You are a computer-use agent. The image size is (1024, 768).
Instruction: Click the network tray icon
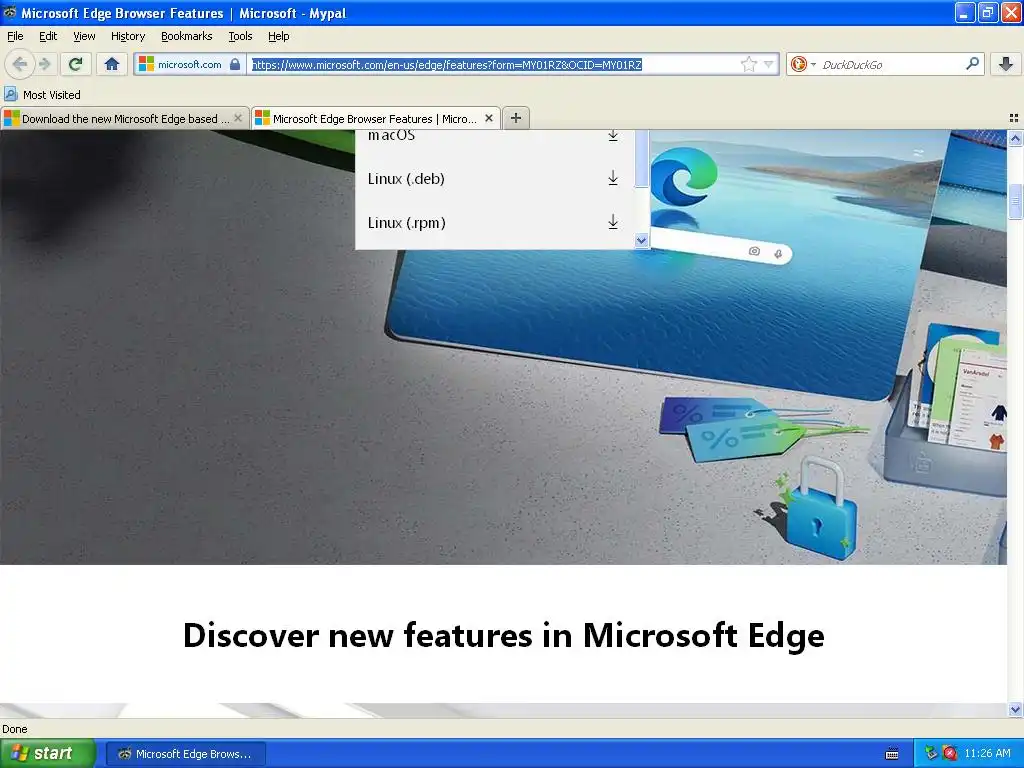click(x=931, y=754)
